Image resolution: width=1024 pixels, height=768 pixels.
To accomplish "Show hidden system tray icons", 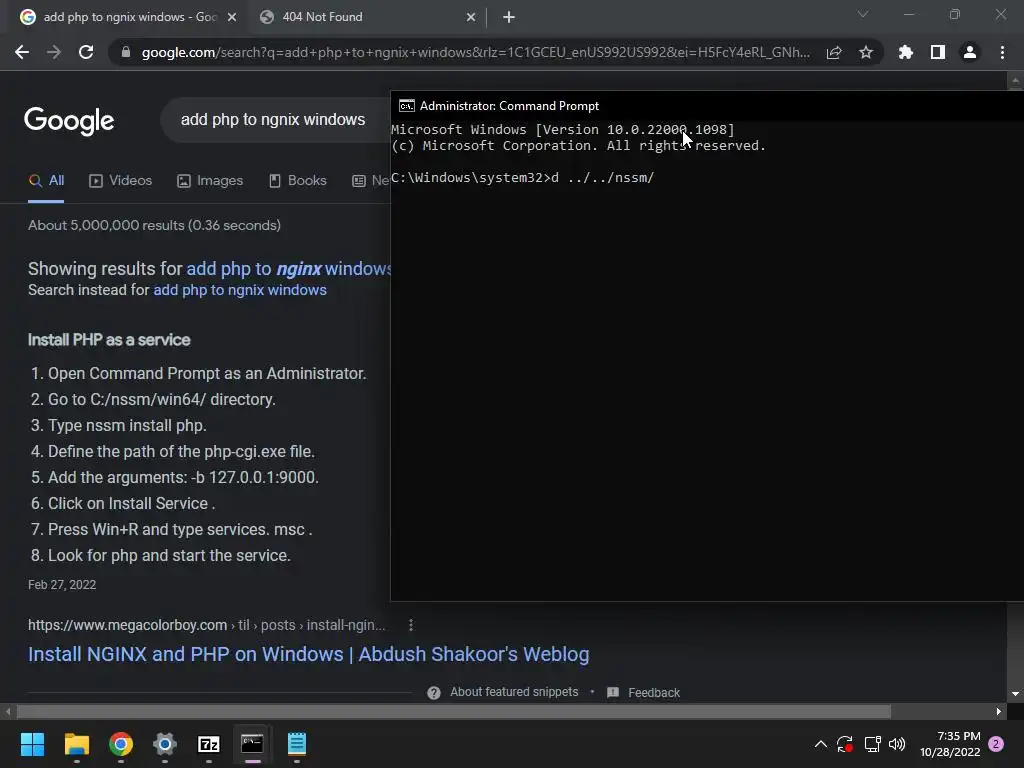I will click(x=821, y=744).
